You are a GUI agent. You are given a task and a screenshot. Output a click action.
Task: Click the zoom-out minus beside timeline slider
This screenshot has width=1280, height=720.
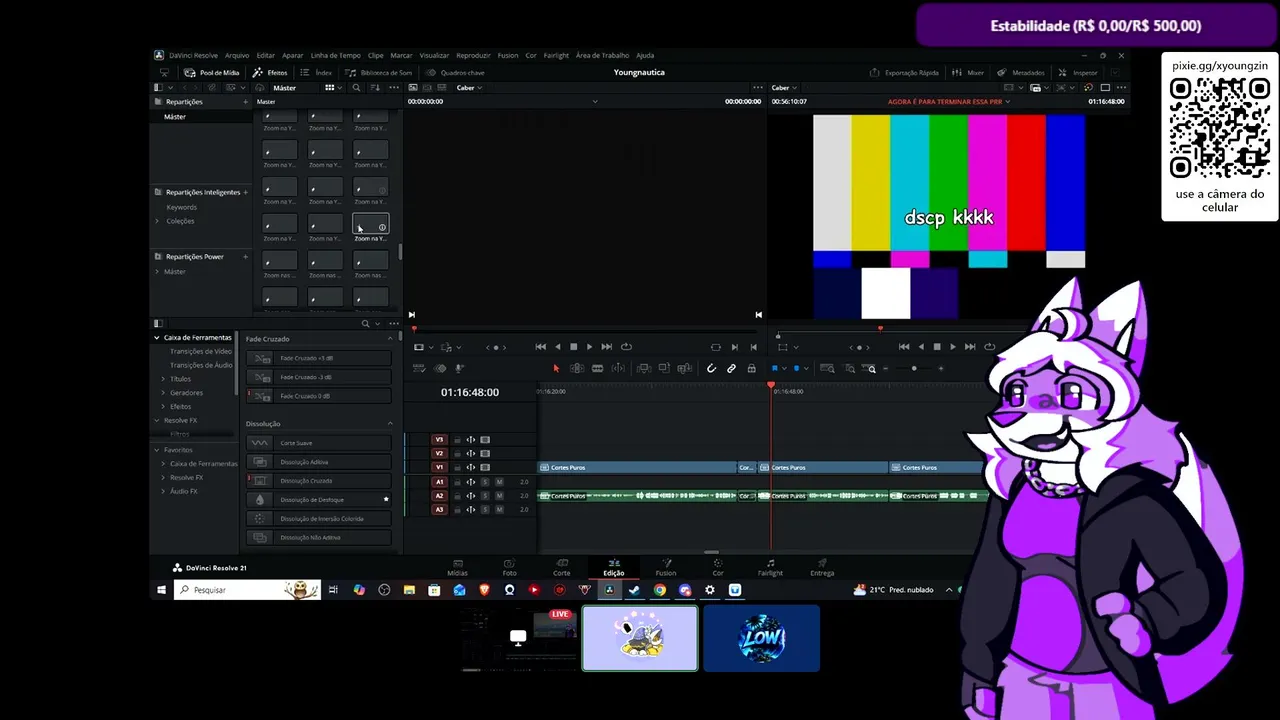887,368
